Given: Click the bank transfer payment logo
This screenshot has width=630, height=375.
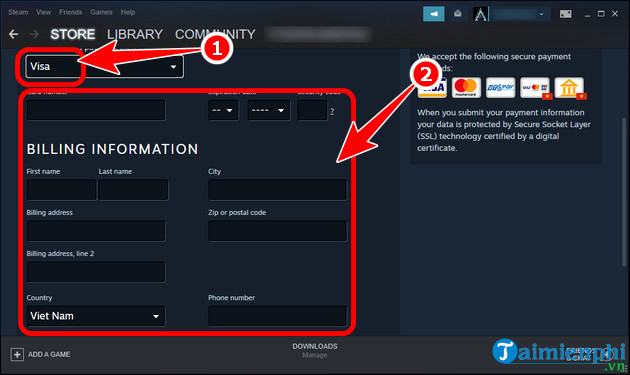Looking at the screenshot, I should tap(569, 87).
